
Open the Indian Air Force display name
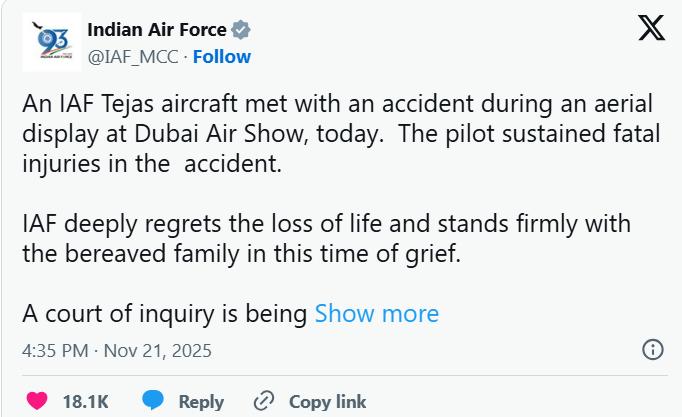(157, 31)
